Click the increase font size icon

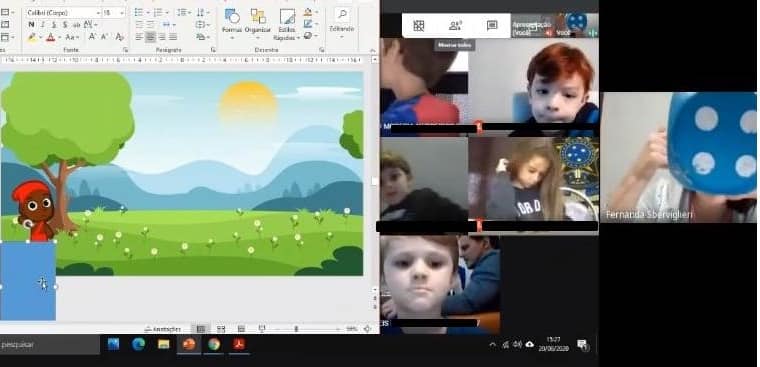click(91, 37)
